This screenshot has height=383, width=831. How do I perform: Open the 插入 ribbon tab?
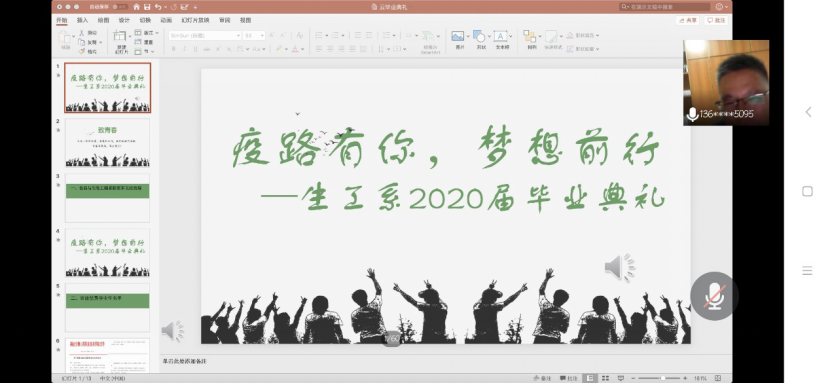point(83,20)
